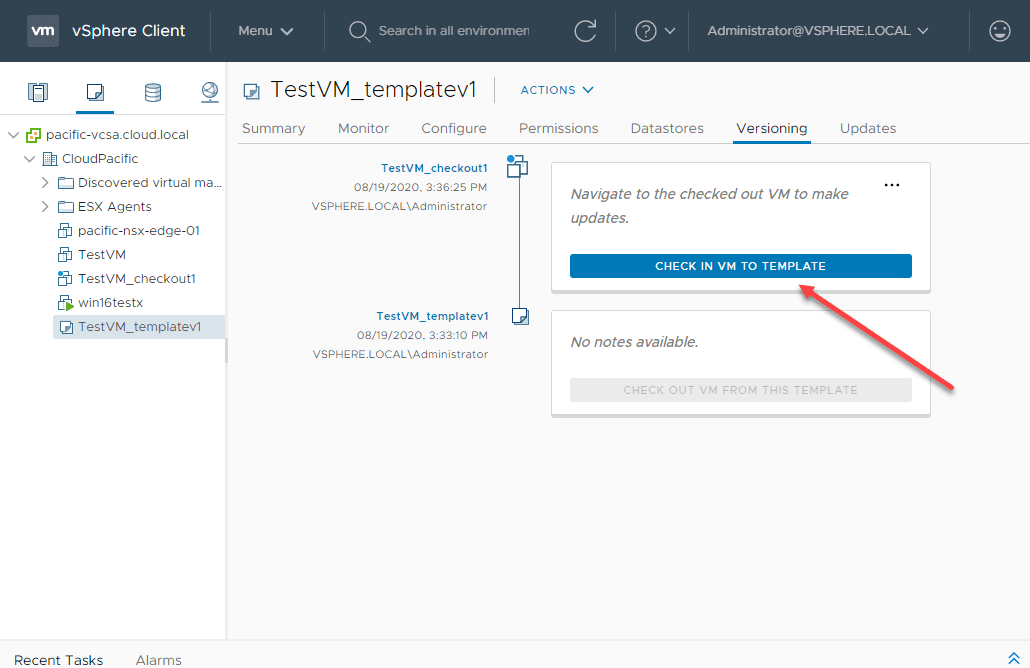Open the dropdown arrow next to help
The width and height of the screenshot is (1030, 668).
coord(670,31)
